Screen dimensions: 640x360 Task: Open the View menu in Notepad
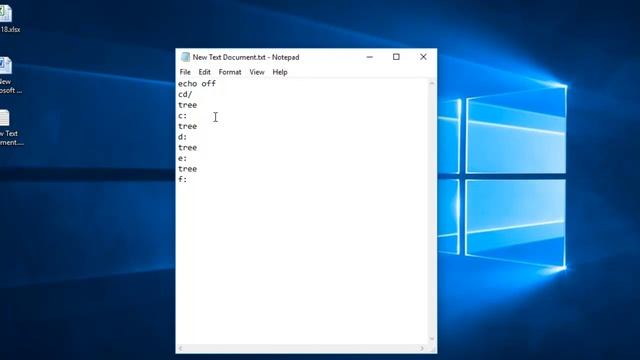click(x=257, y=72)
